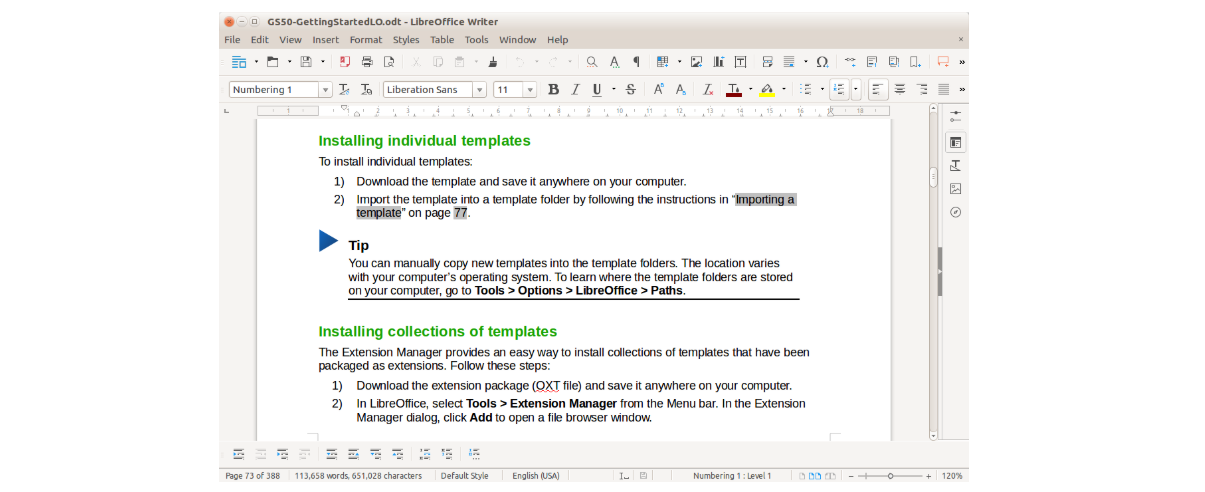Open the Tools menu
This screenshot has height=492, width=1205.
(x=476, y=40)
